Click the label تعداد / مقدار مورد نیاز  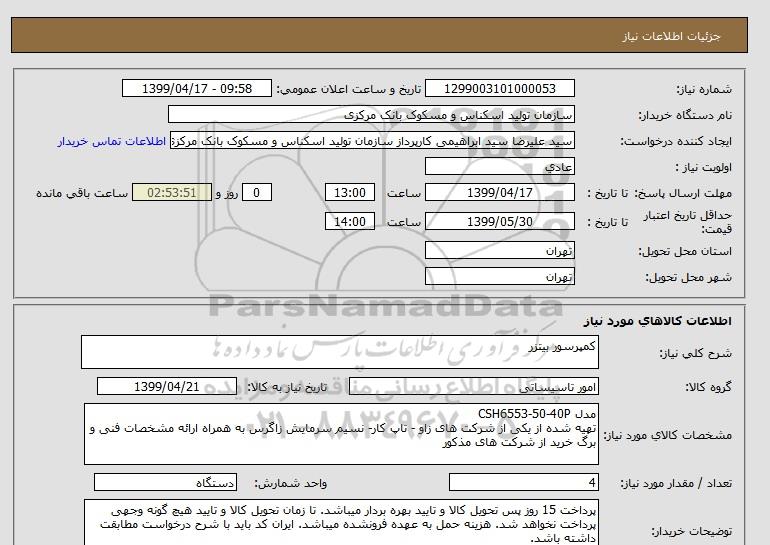point(676,484)
